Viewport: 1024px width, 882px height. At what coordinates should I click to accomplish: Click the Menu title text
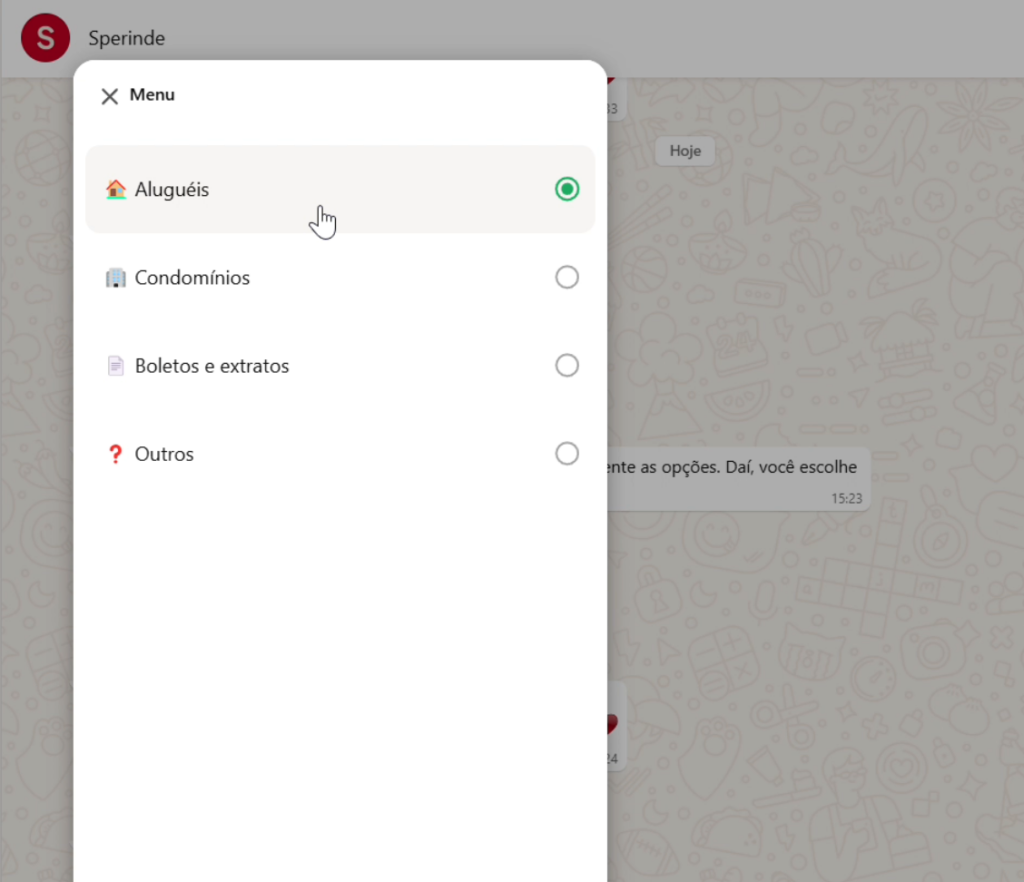pos(152,95)
